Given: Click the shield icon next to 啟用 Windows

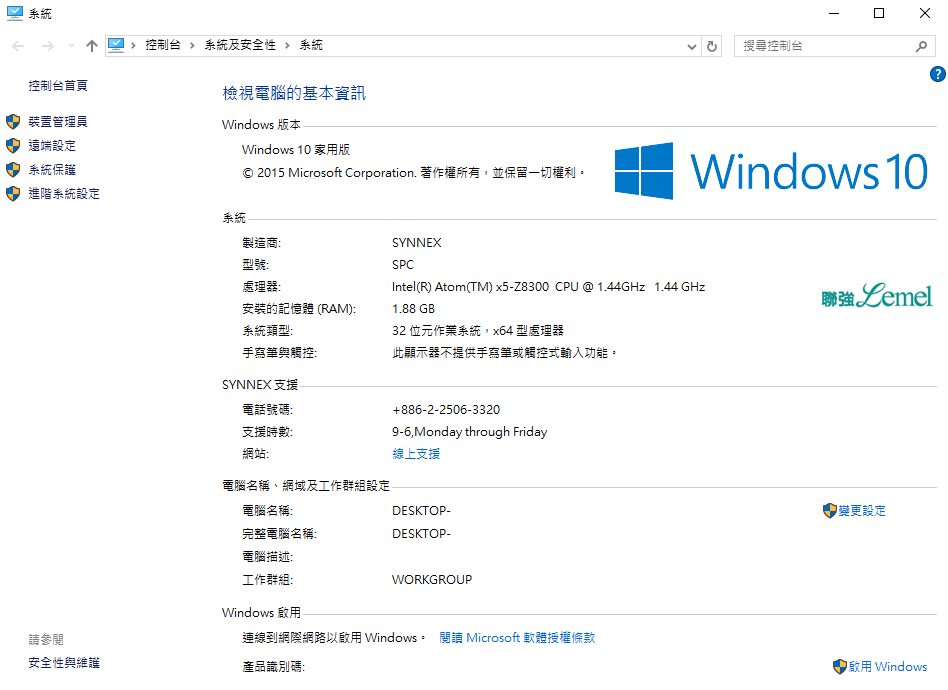Looking at the screenshot, I should click(x=840, y=667).
